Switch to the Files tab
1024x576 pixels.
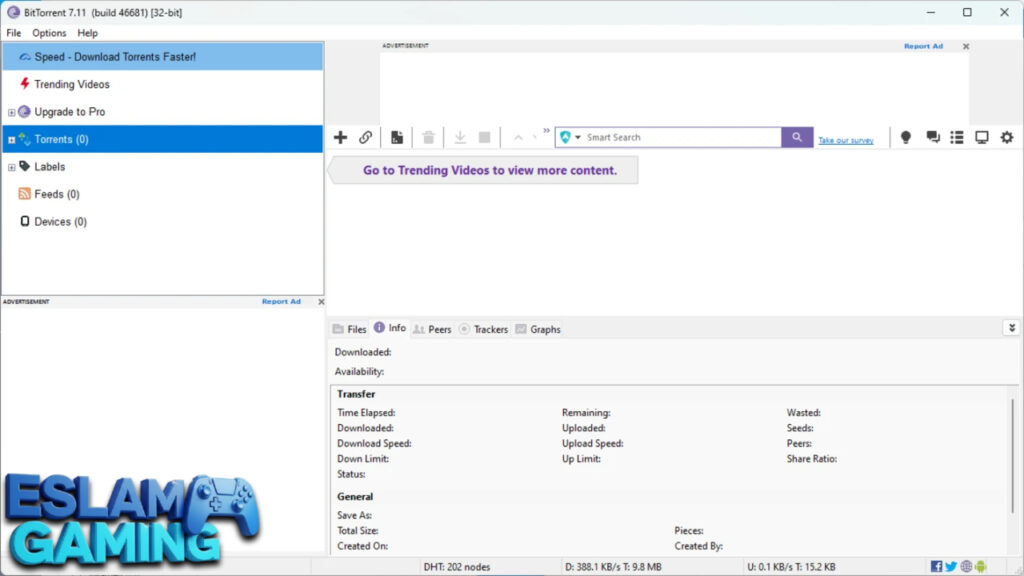coord(349,329)
